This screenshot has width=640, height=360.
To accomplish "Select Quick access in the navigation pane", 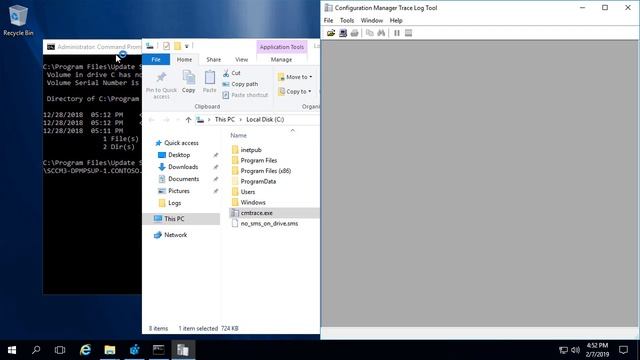I will [181, 143].
